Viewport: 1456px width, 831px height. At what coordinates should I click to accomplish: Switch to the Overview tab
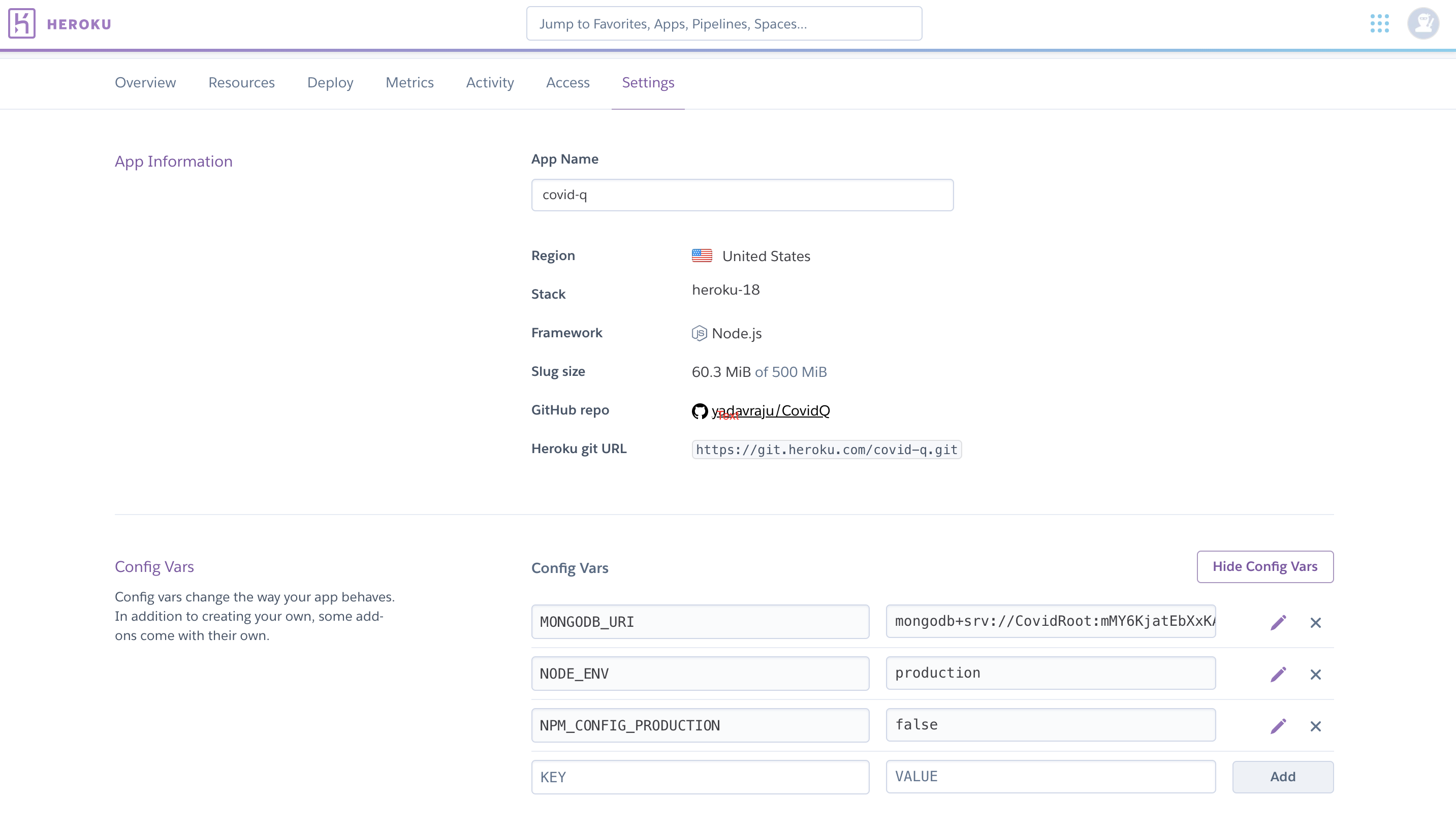pyautogui.click(x=145, y=83)
